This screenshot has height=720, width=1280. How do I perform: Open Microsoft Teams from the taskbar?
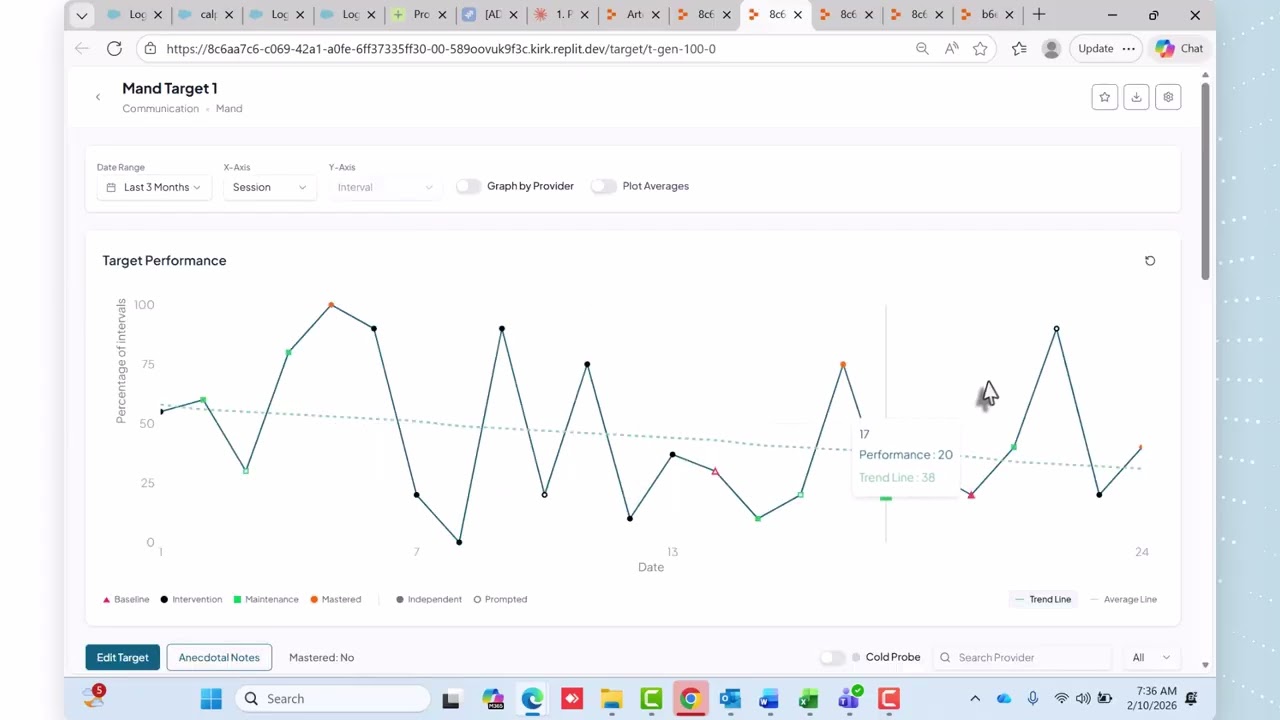849,699
